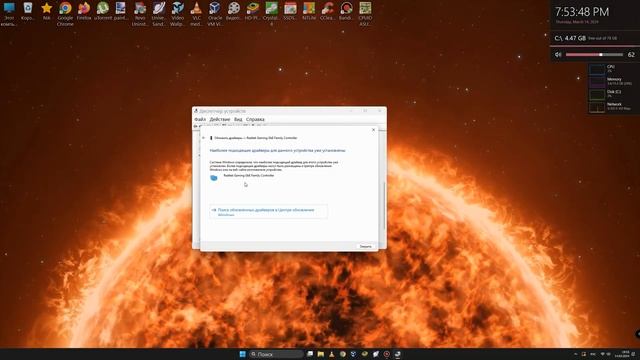Open the NTLite desktop shortcut
Viewport: 640px width, 360px height.
pos(309,11)
